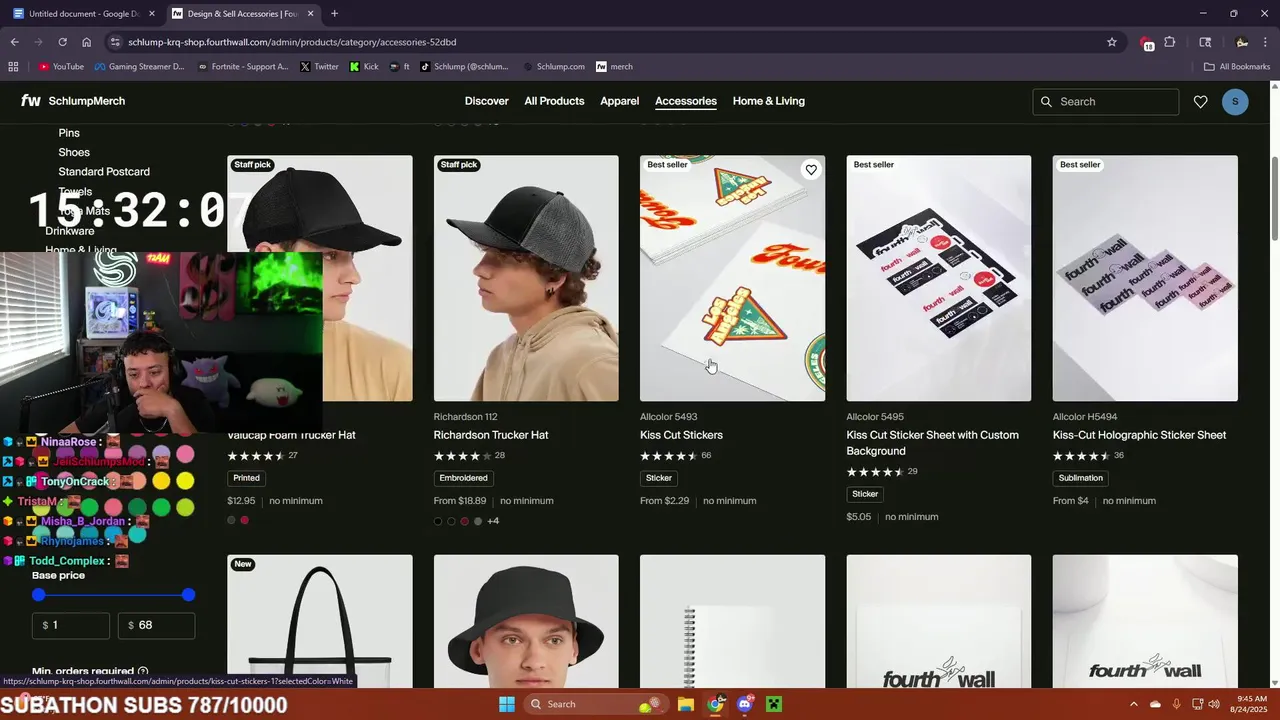Open the Windows Start menu
Image resolution: width=1280 pixels, height=720 pixels.
pos(507,704)
